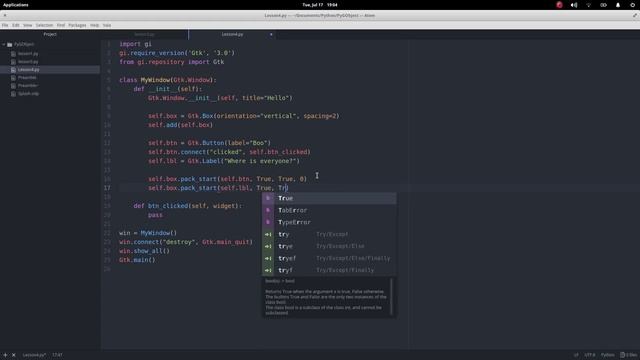Open the Find menu

pos(61,25)
